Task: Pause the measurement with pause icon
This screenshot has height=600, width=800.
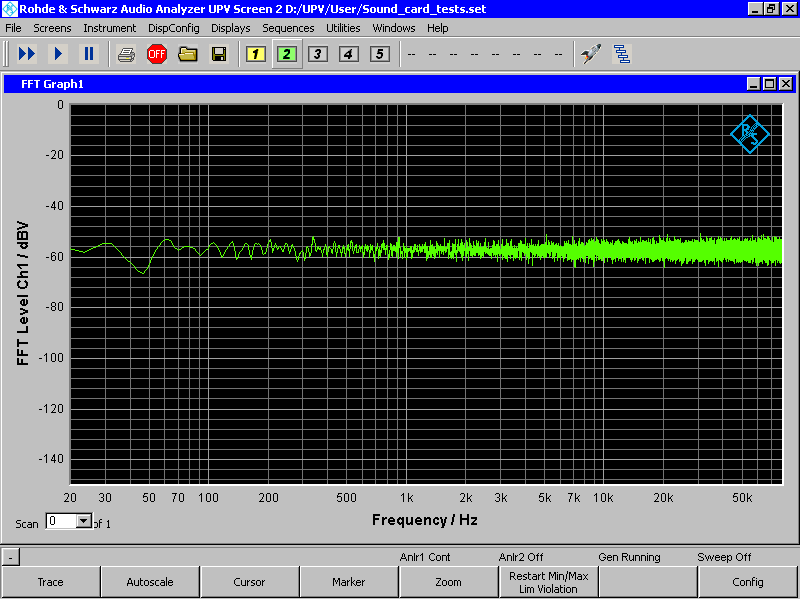Action: point(89,54)
